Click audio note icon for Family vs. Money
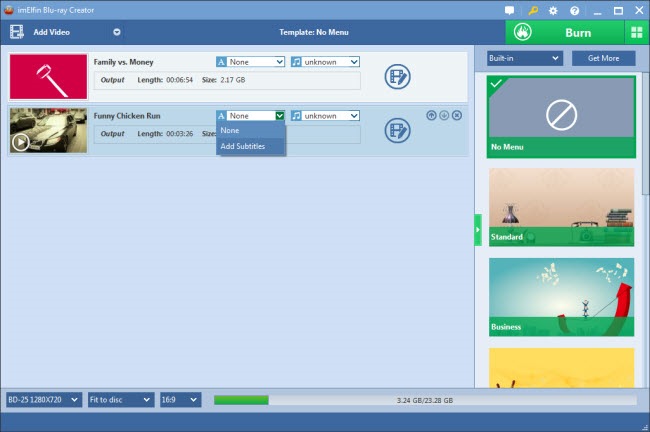The height and width of the screenshot is (432, 650). 296,62
